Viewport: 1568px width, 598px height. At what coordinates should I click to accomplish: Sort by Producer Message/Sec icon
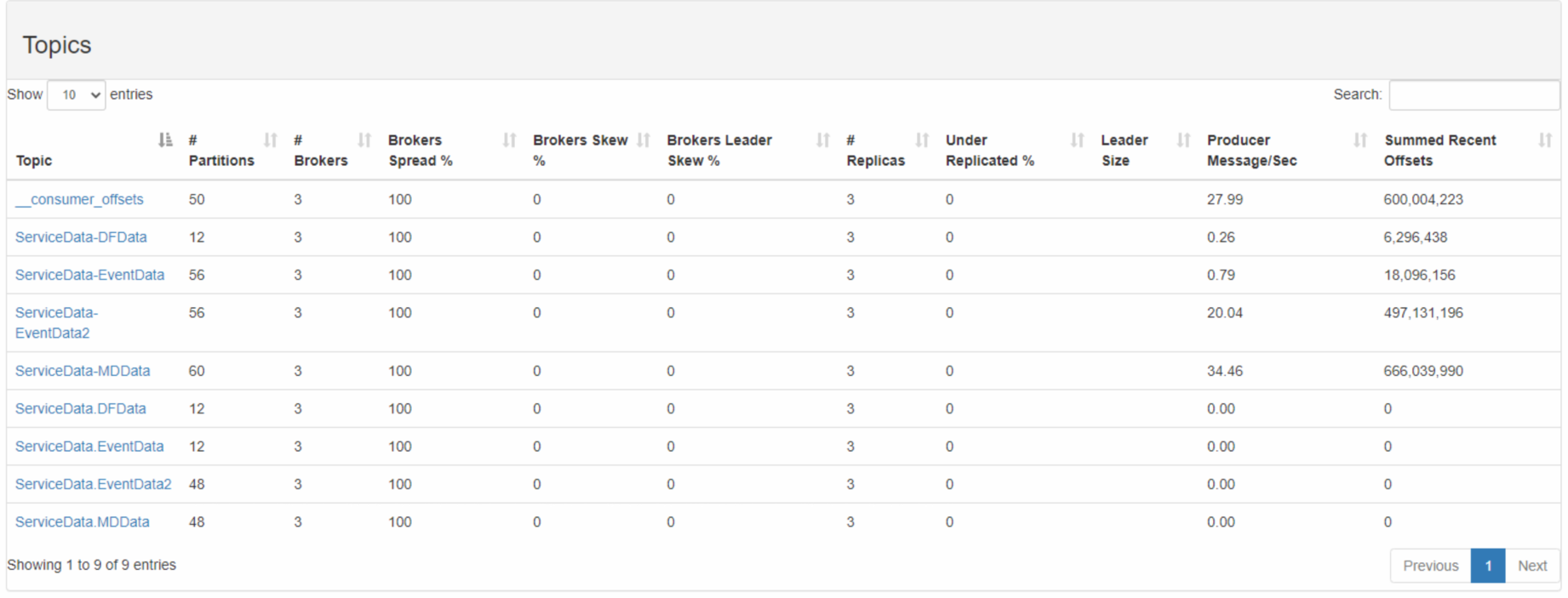[x=1360, y=140]
